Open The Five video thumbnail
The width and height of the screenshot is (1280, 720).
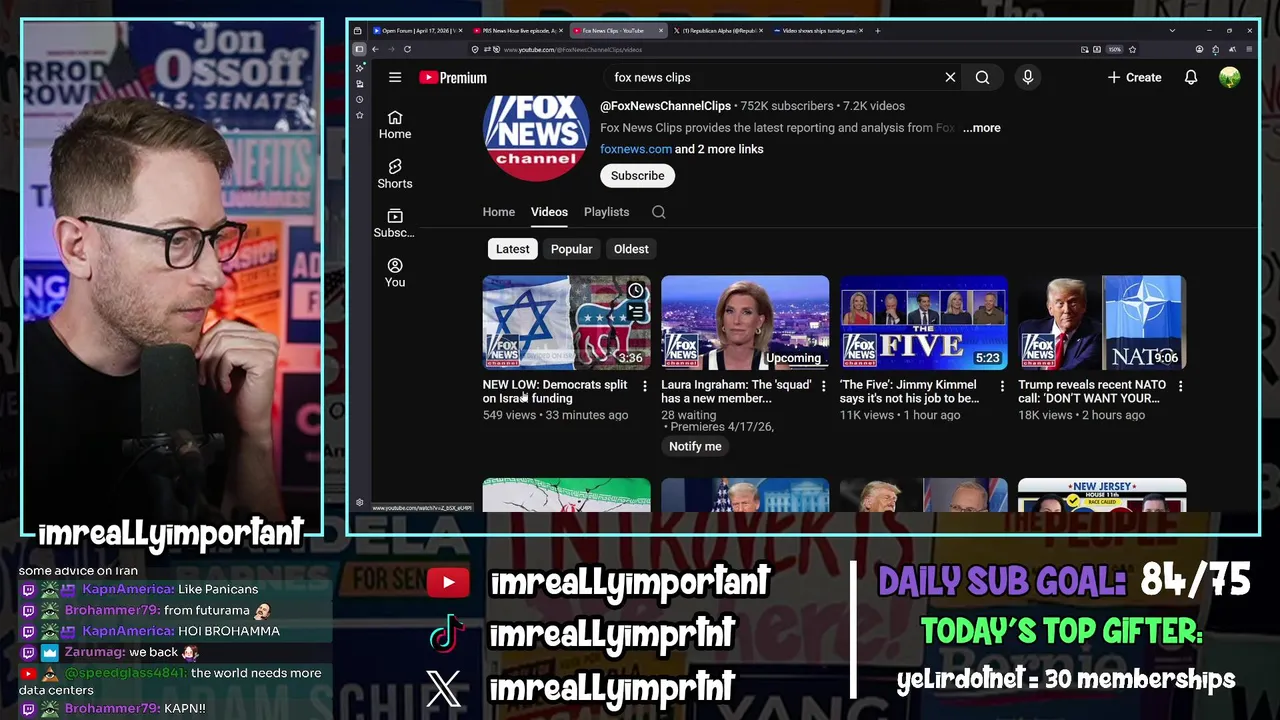click(x=924, y=323)
